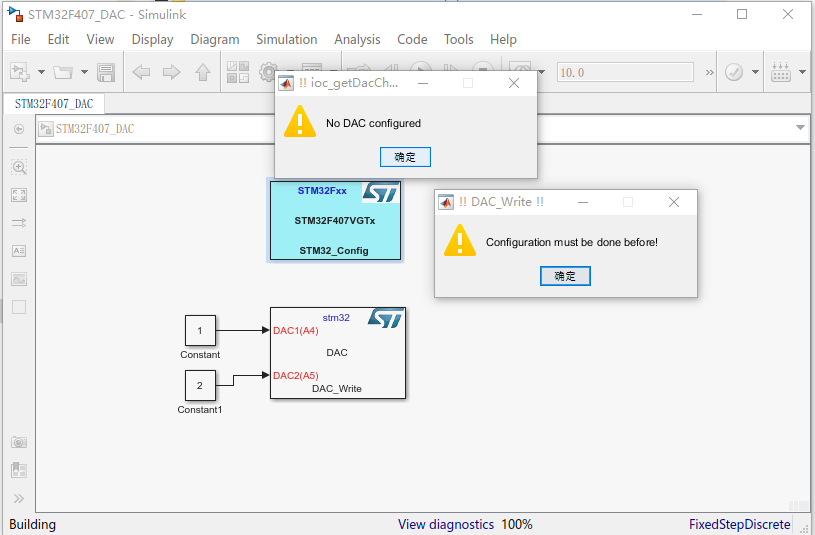
Task: Click the Simulink app icon in title bar
Action: tap(16, 14)
